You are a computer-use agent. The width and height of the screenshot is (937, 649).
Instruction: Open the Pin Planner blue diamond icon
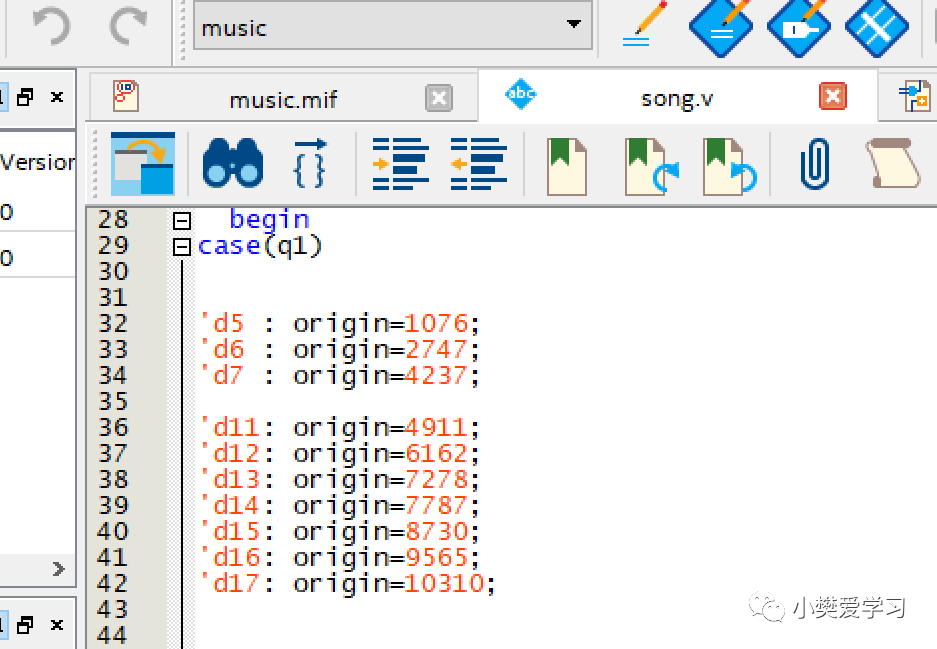pos(798,26)
